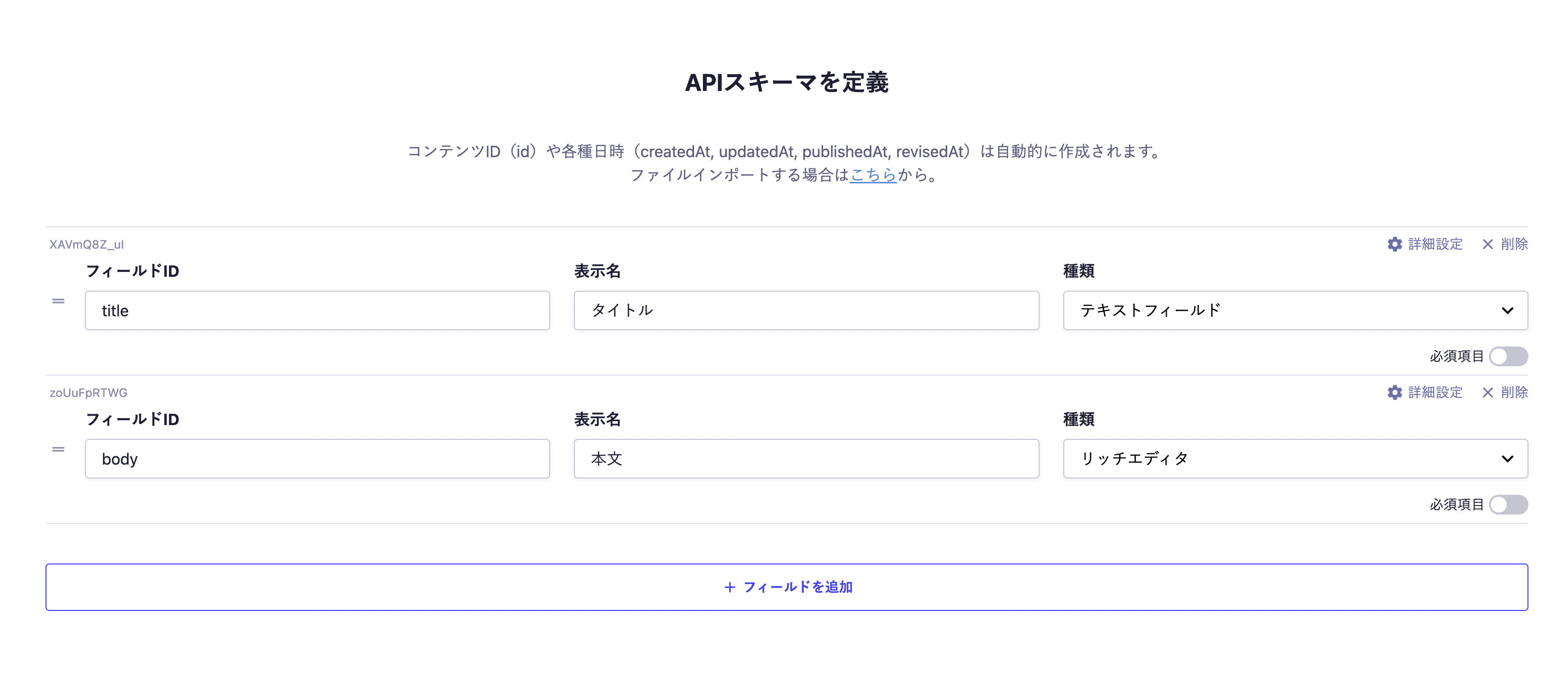
Task: Focus the title field ID input
Action: 316,310
